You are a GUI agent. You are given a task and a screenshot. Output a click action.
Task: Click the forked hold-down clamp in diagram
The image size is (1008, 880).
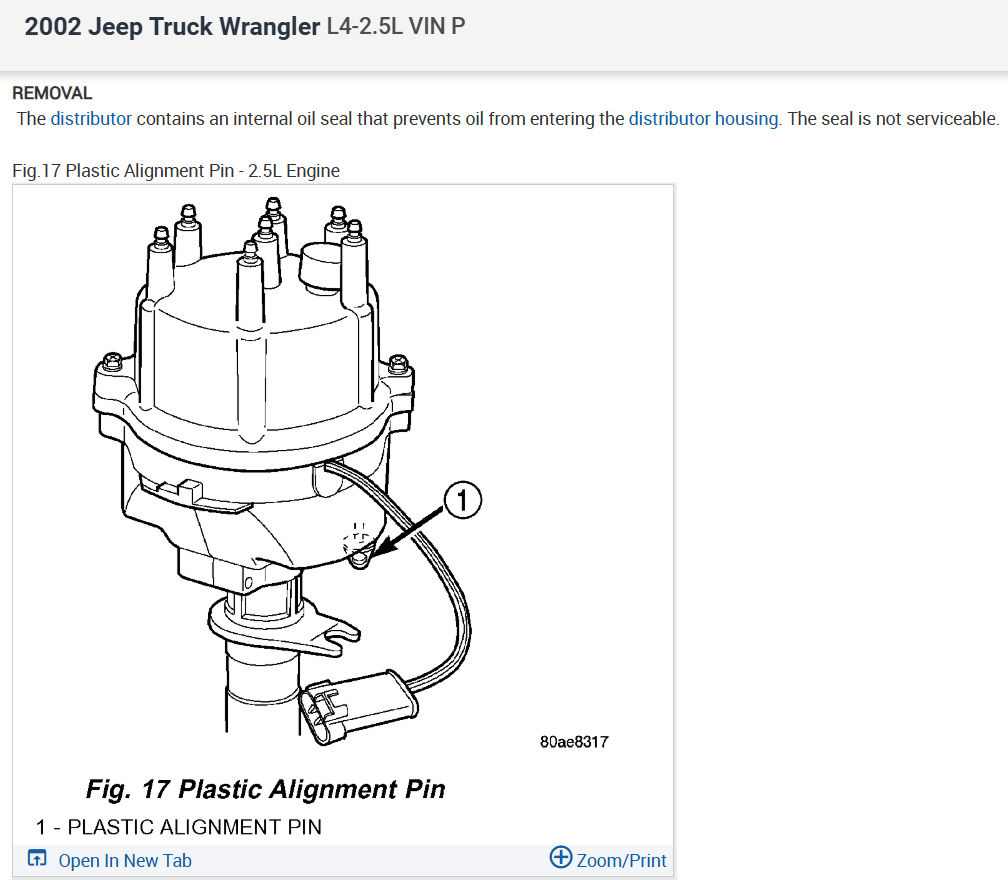tap(283, 627)
